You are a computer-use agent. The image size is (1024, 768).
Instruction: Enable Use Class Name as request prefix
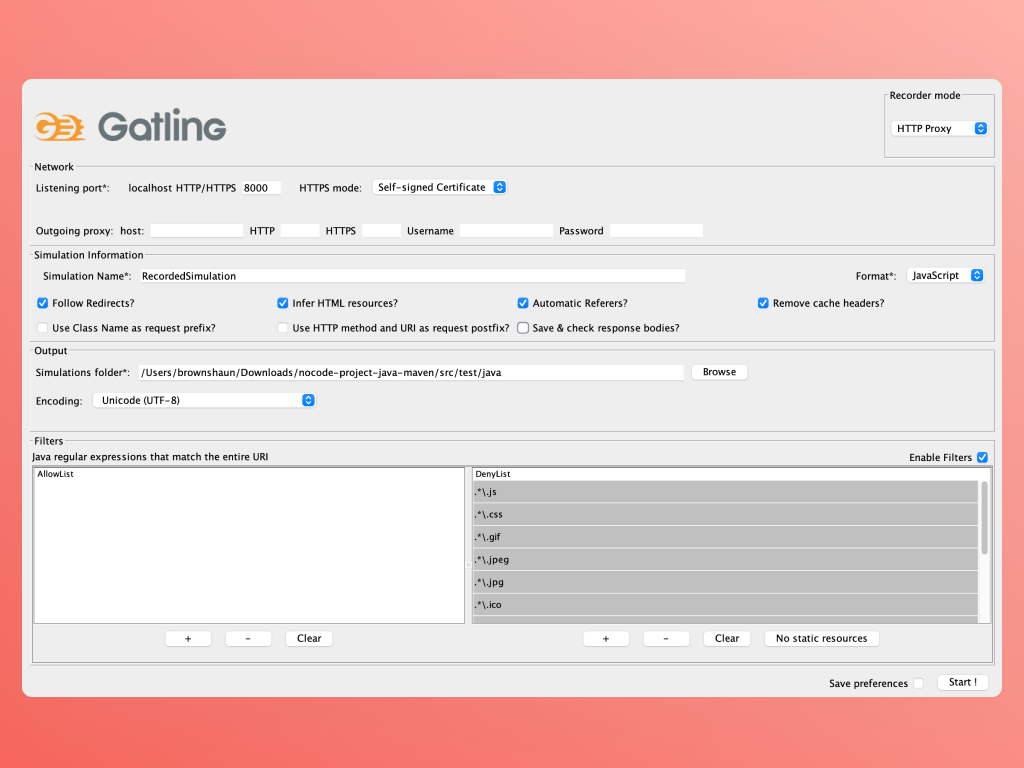tap(42, 328)
